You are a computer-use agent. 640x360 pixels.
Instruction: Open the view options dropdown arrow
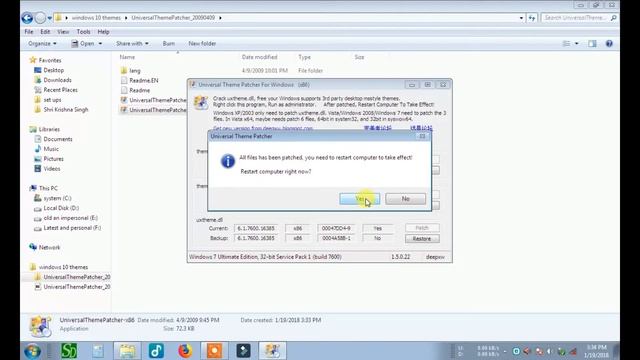point(577,43)
